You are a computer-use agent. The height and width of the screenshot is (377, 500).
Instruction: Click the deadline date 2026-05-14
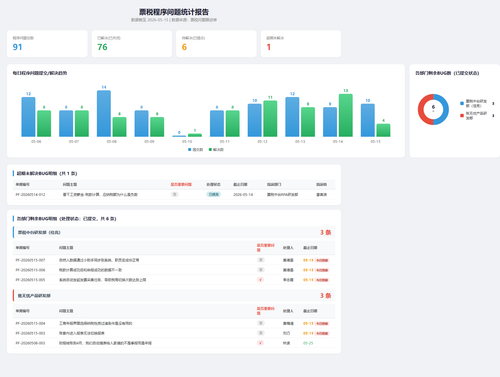click(x=243, y=195)
